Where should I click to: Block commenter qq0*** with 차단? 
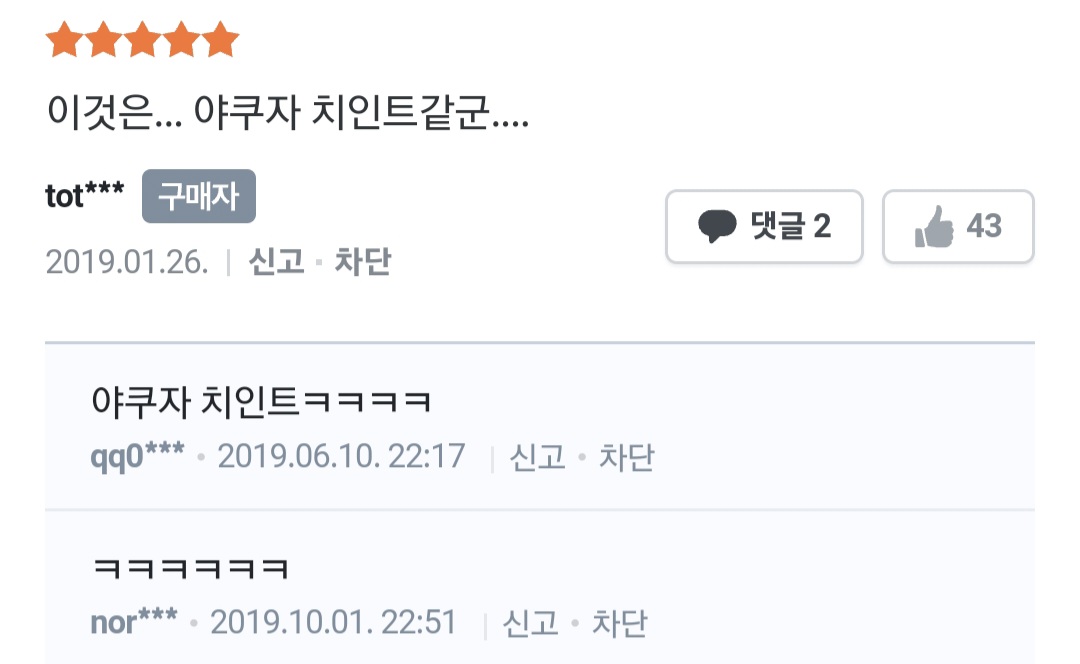(x=626, y=457)
